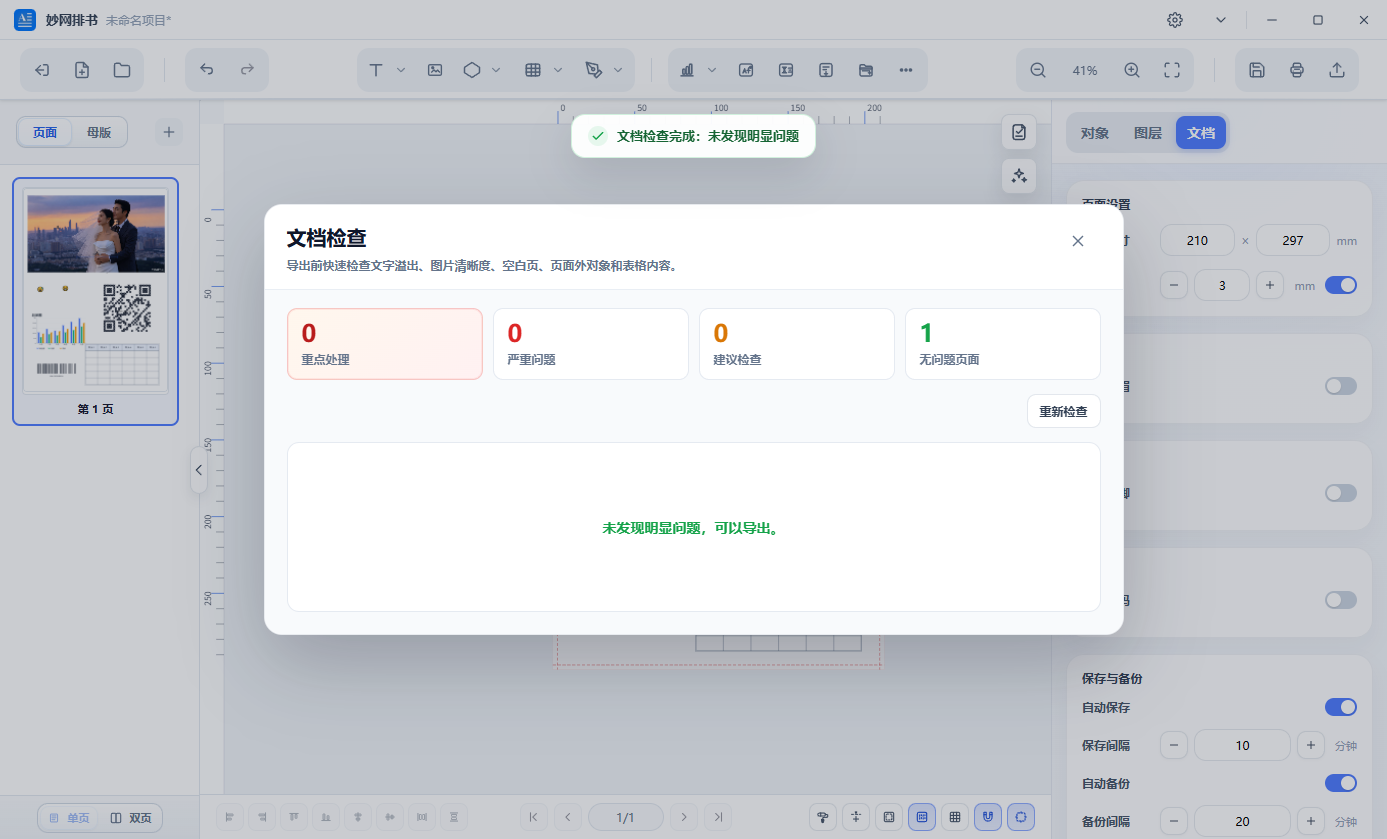
Task: Expand the table tool dropdown arrow
Action: pyautogui.click(x=558, y=70)
